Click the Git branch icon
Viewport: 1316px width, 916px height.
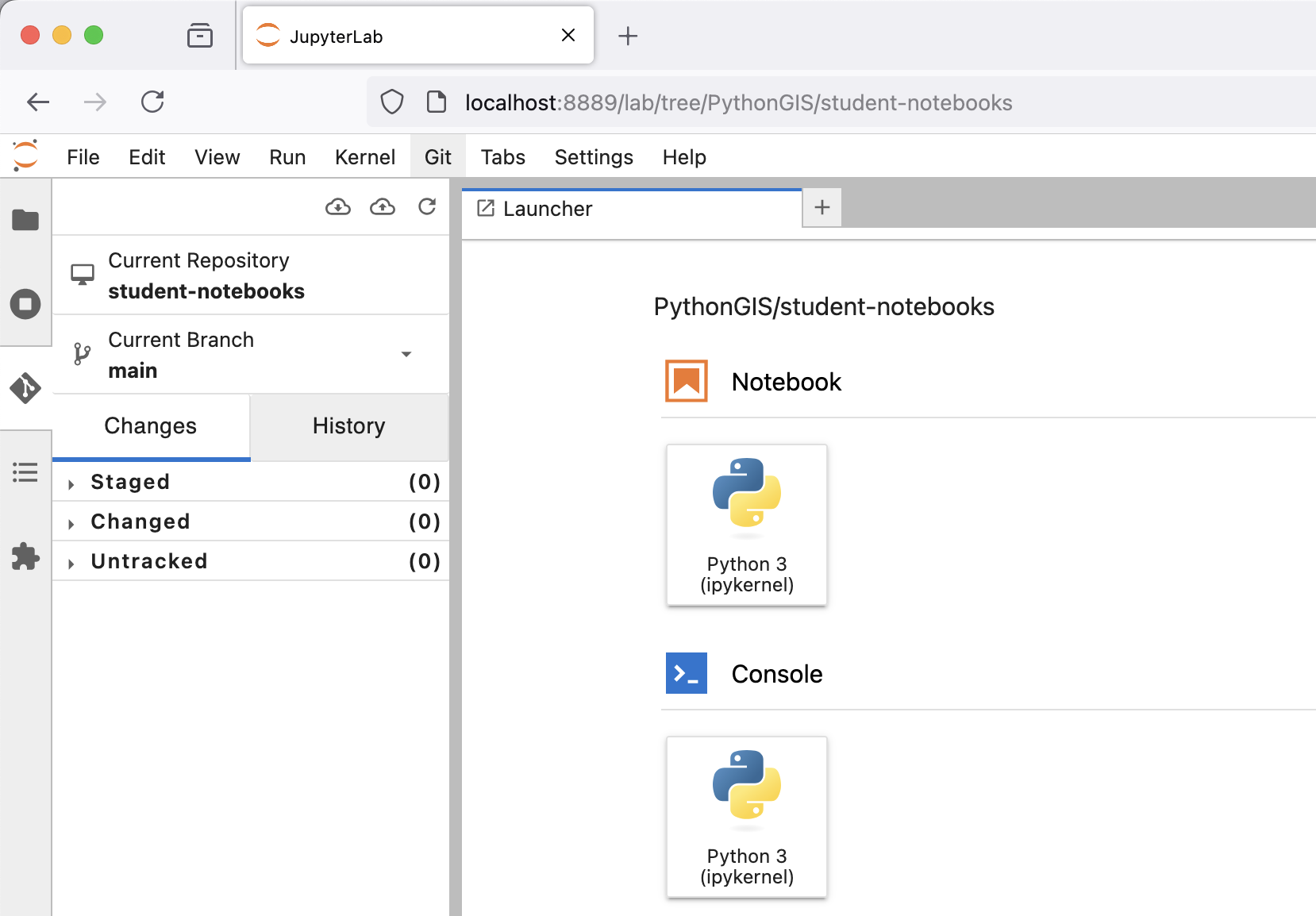coord(82,354)
